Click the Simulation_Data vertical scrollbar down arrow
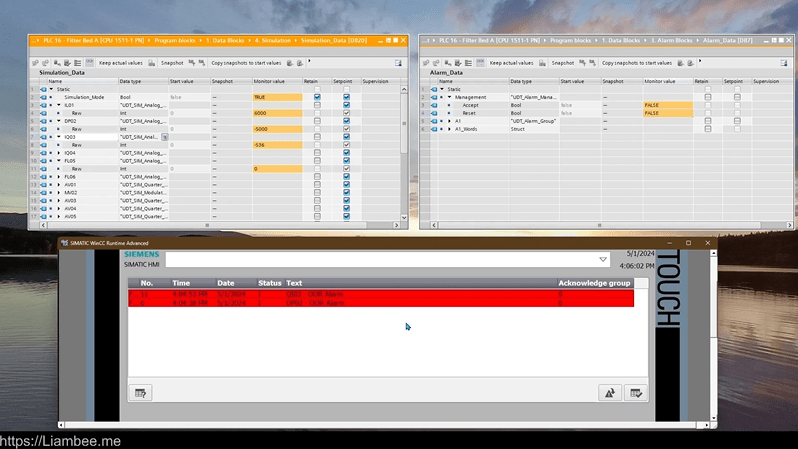Screen dimensions: 798x449 tap(405, 217)
